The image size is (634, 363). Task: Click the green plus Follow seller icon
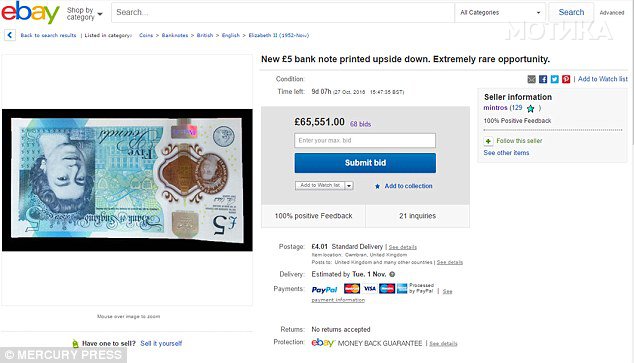tap(488, 141)
